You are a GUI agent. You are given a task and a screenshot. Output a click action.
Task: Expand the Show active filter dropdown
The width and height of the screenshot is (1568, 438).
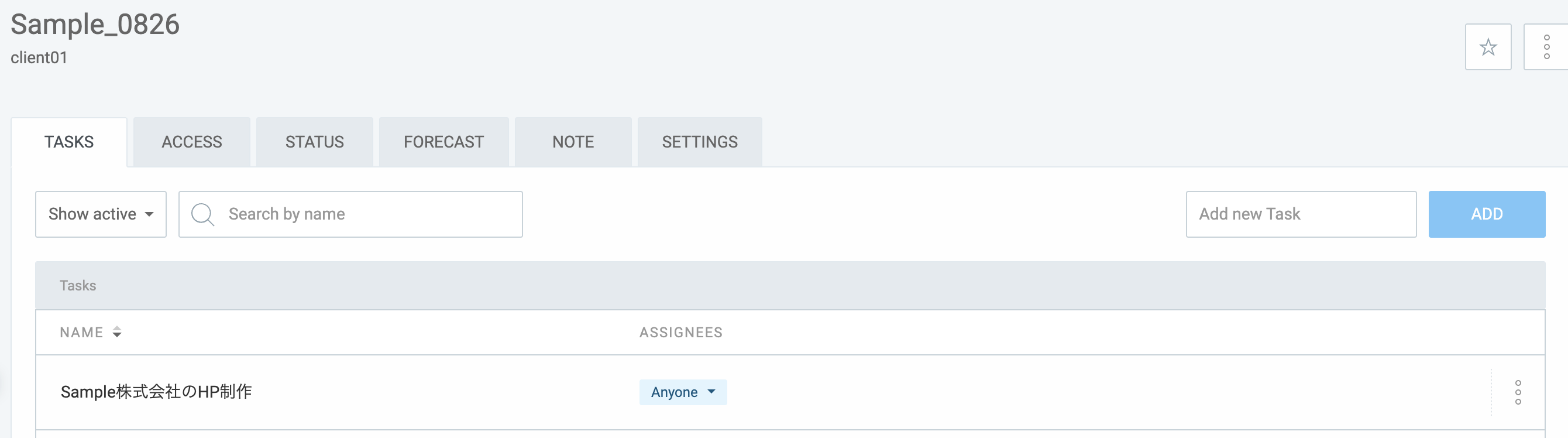(x=101, y=214)
